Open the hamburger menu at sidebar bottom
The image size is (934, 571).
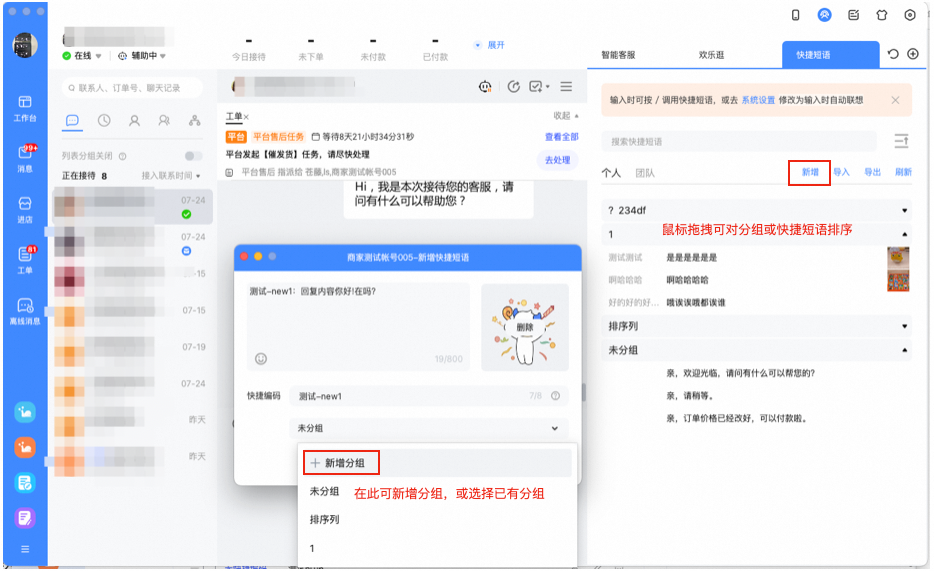pyautogui.click(x=25, y=549)
